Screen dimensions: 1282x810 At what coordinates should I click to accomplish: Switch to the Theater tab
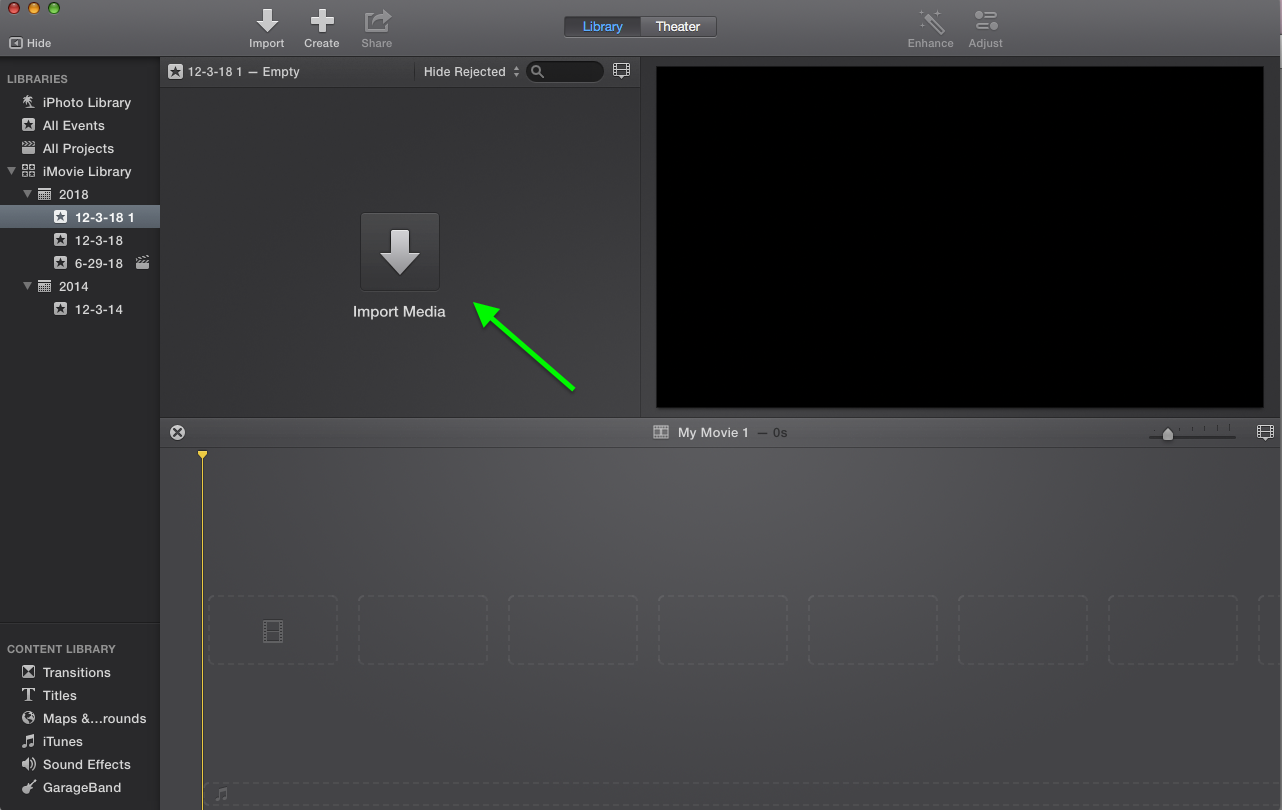[677, 26]
